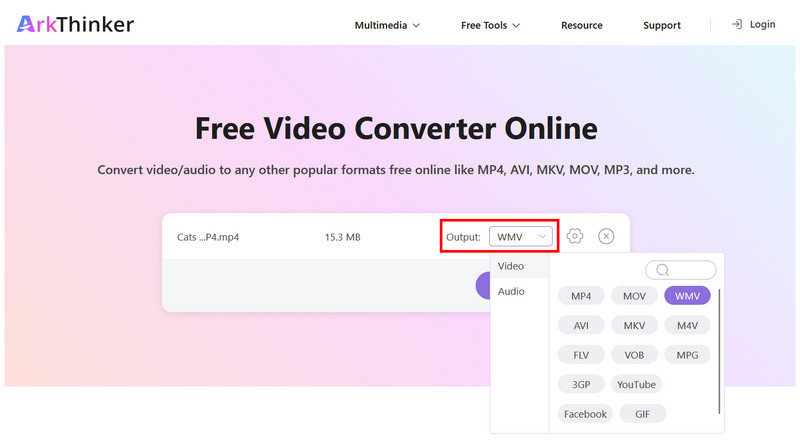
Task: Click the magnifier icon in format search
Action: pyautogui.click(x=662, y=270)
